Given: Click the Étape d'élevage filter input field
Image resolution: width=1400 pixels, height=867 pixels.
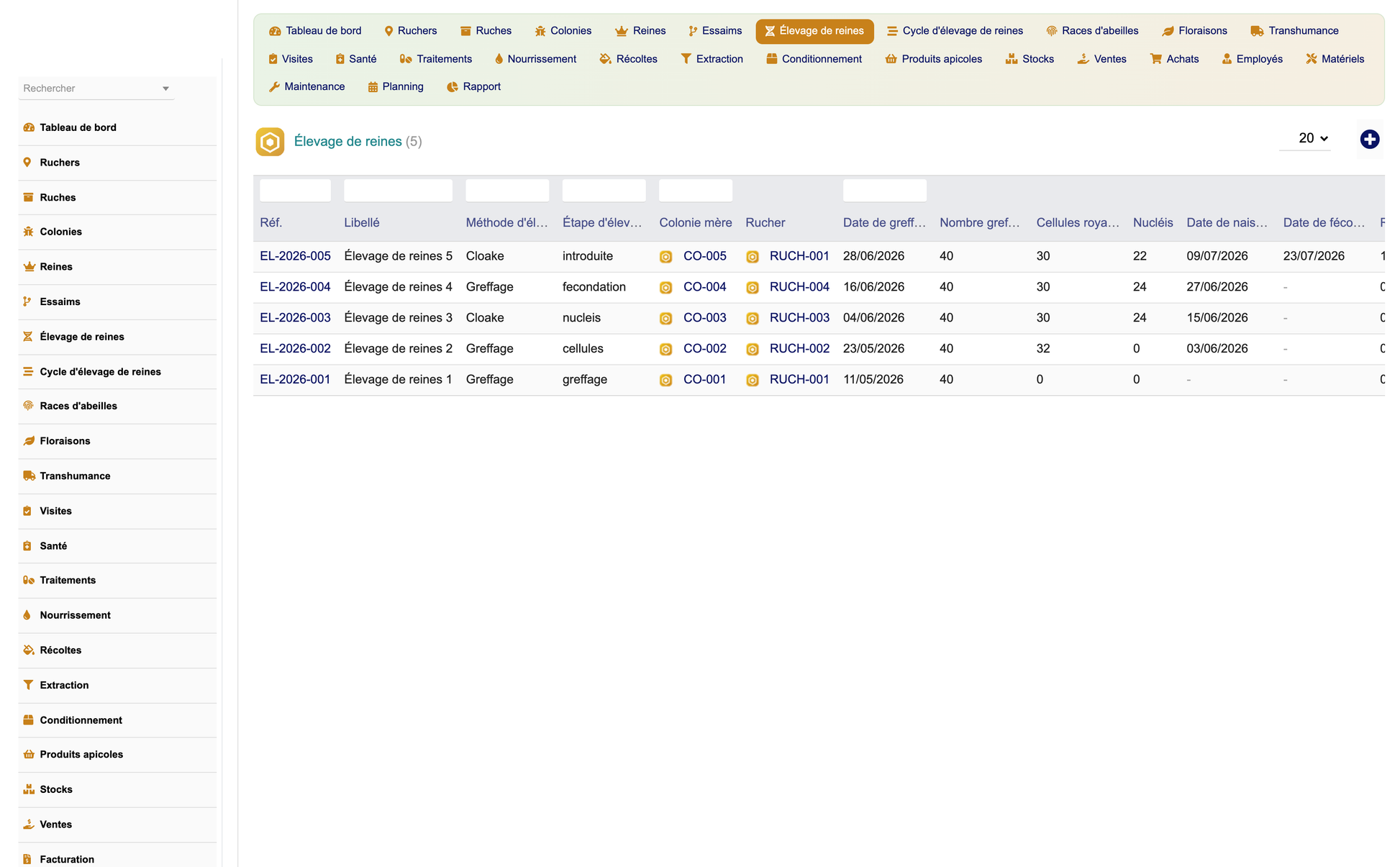Looking at the screenshot, I should (x=604, y=191).
